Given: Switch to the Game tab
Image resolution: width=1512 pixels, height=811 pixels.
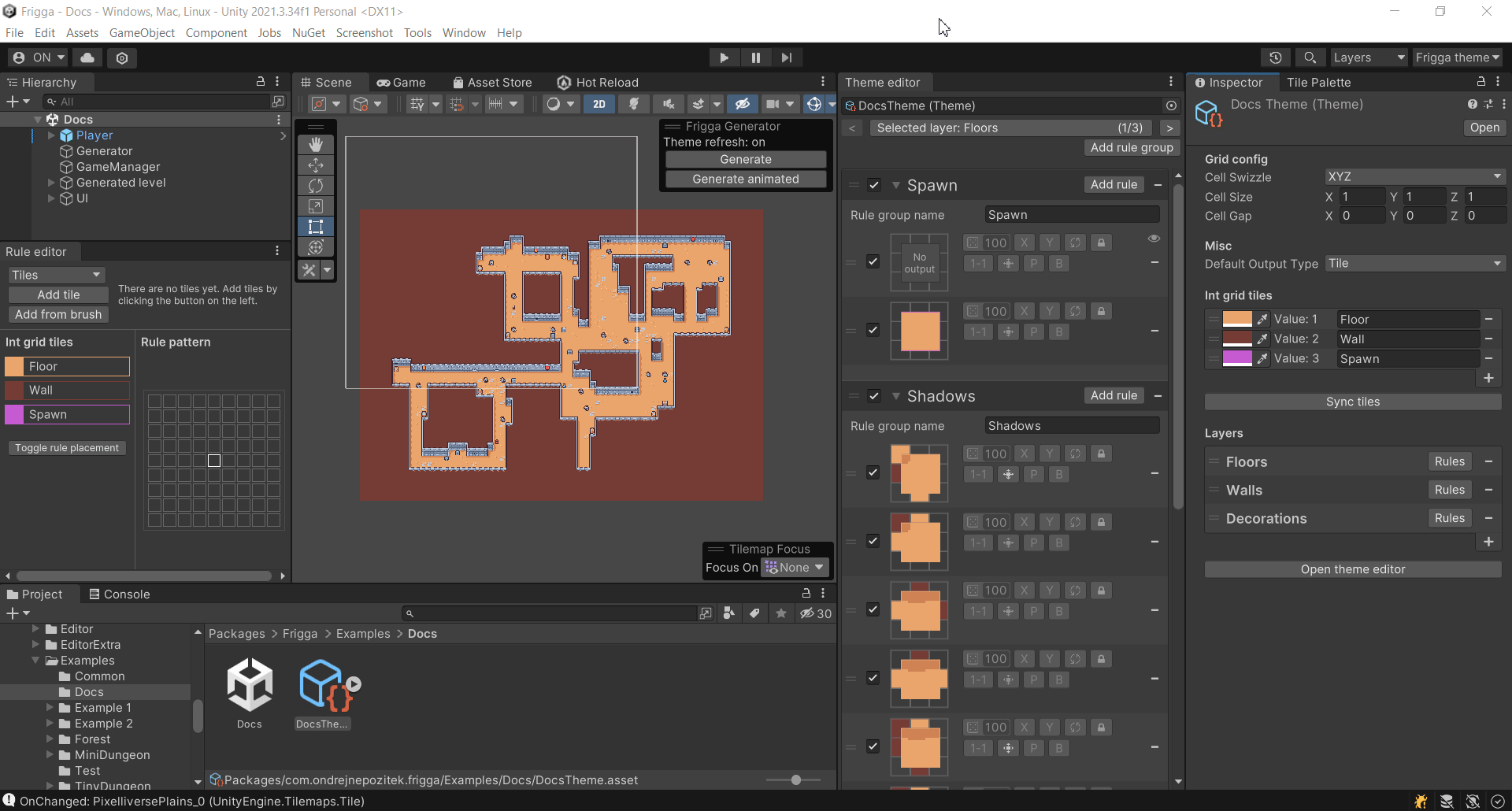Looking at the screenshot, I should coord(402,83).
